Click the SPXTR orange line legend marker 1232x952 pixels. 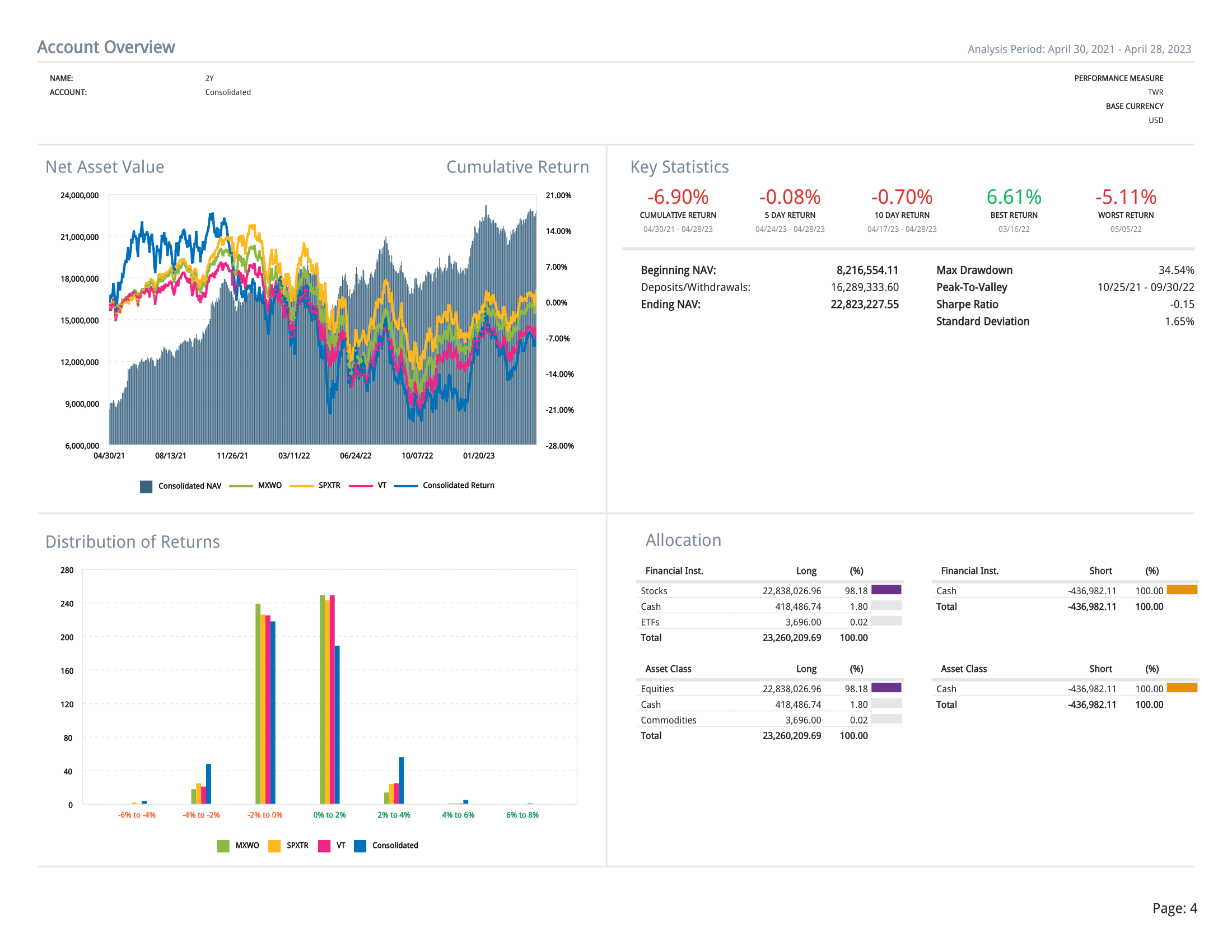[301, 486]
